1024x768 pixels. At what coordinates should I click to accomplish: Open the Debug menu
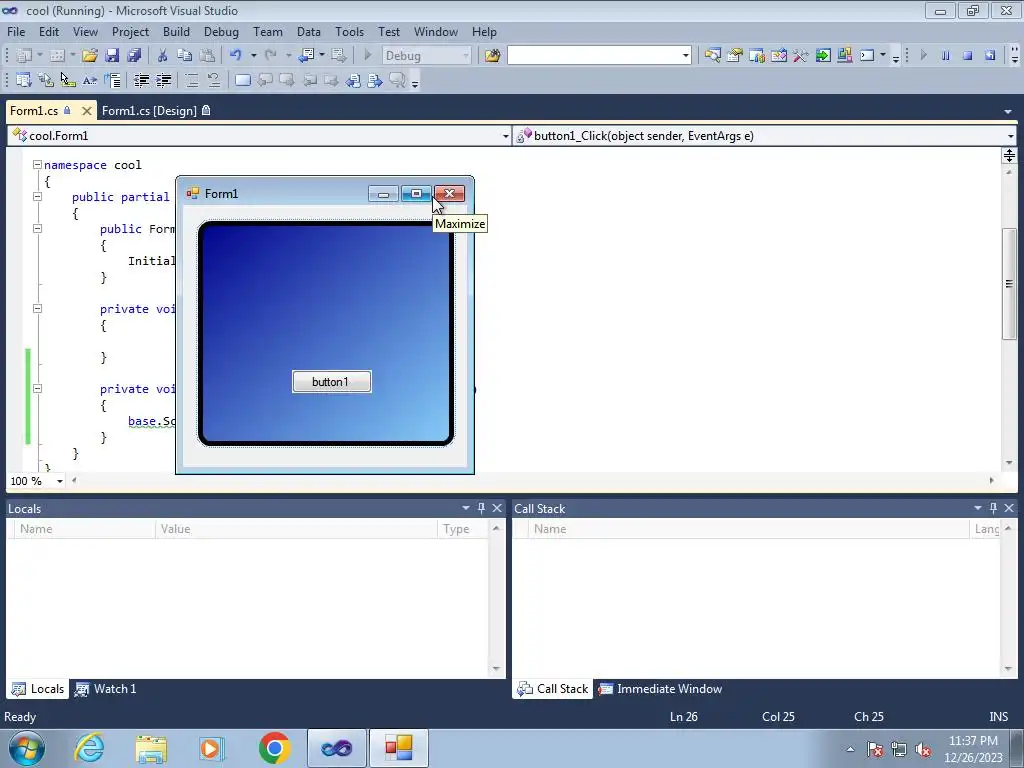[221, 31]
